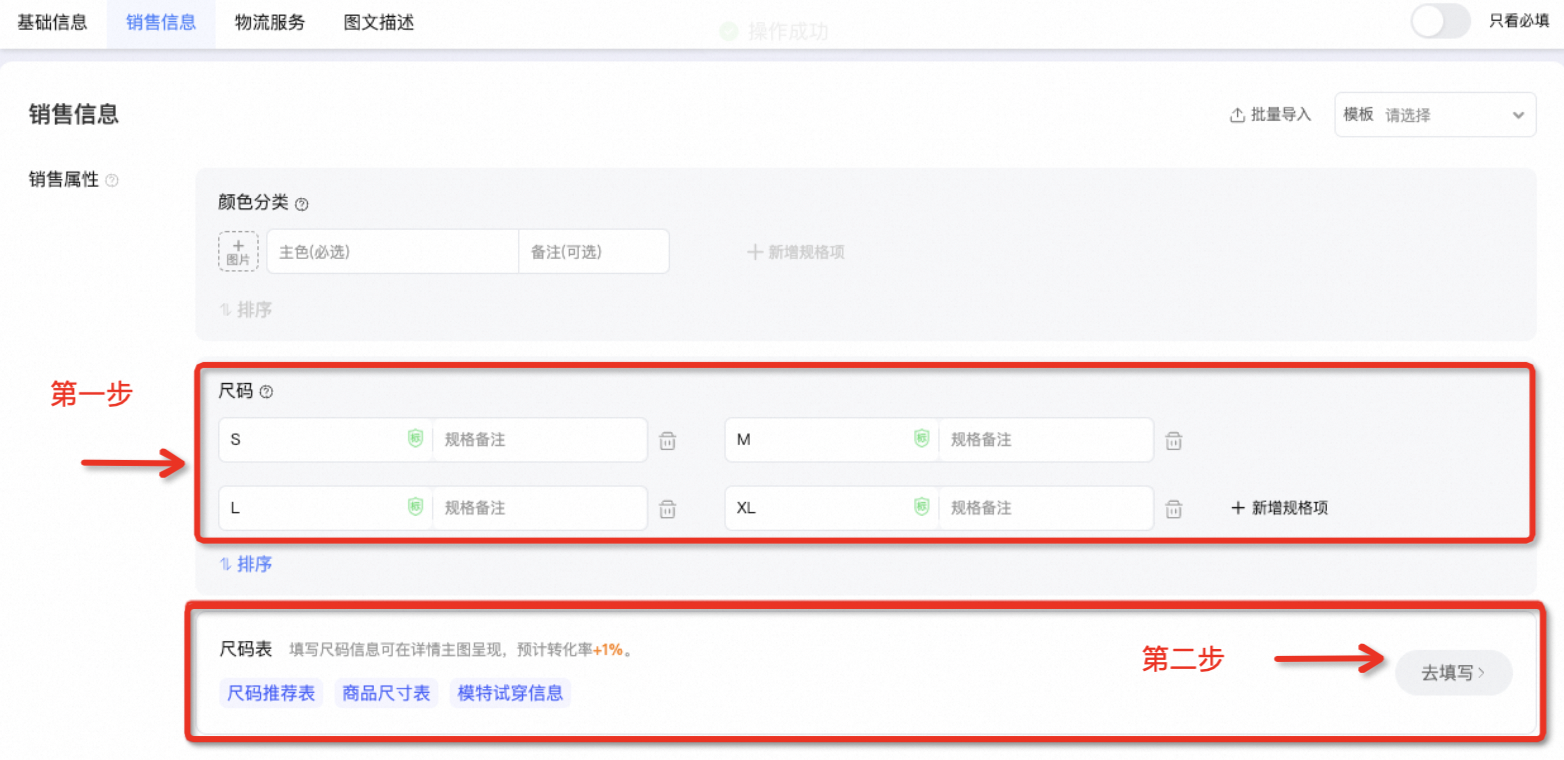The height and width of the screenshot is (760, 1564).
Task: Click the size field containing S
Action: (325, 440)
